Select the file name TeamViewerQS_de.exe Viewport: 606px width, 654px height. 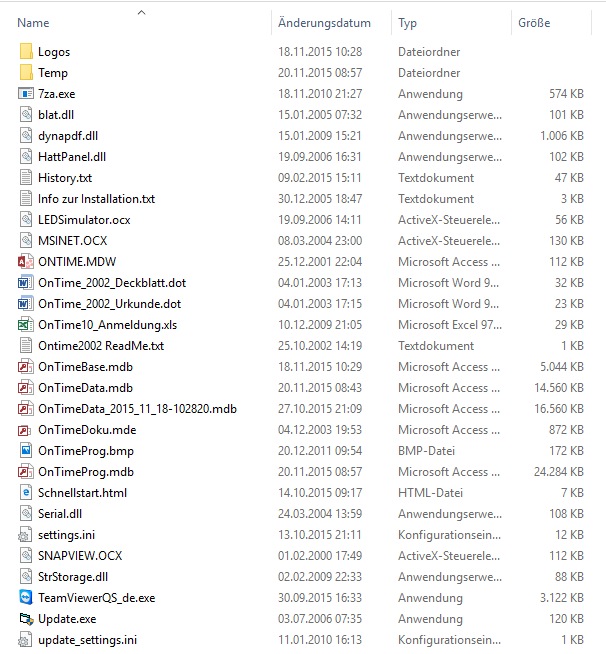[x=96, y=598]
